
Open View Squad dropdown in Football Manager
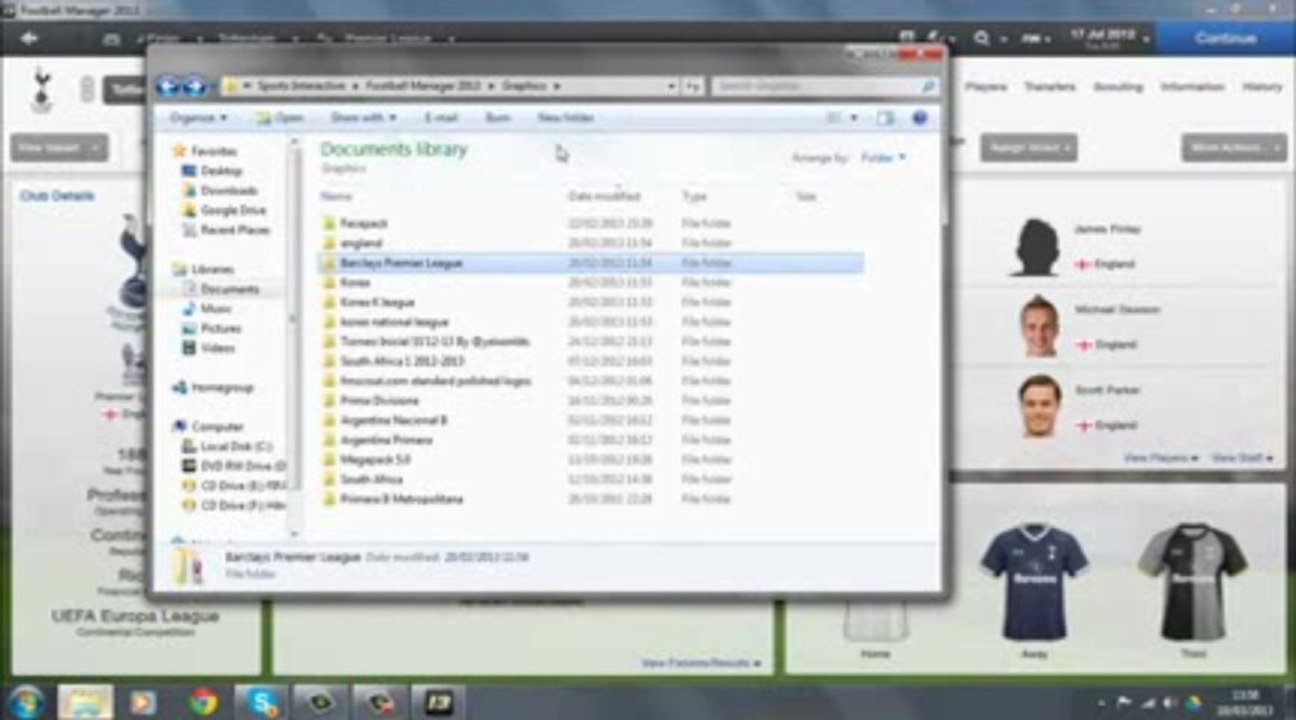pyautogui.click(x=59, y=148)
